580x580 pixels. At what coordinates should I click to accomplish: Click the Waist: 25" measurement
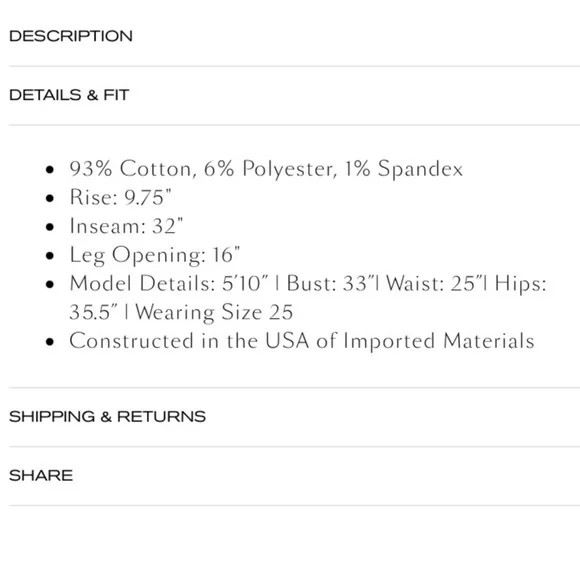[x=434, y=283]
